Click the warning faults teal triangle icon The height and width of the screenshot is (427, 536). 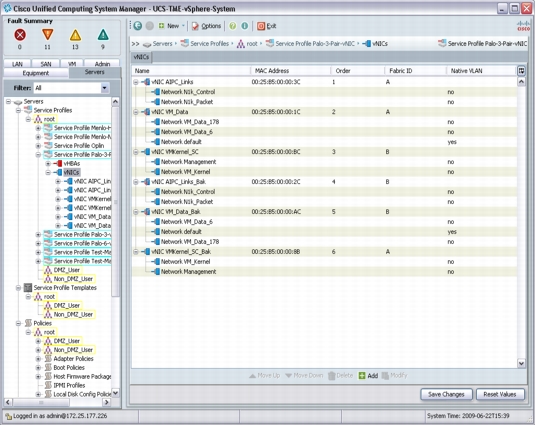tap(103, 35)
